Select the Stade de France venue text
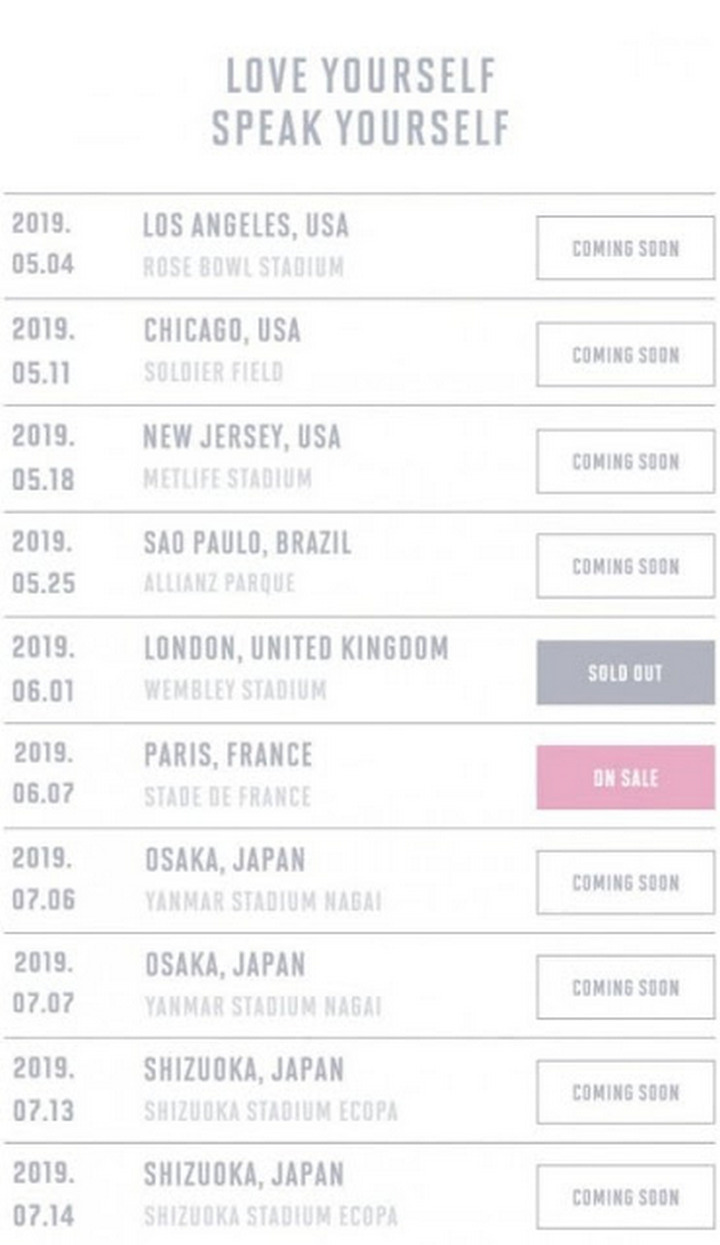Viewport: 720px width, 1245px height. click(227, 797)
